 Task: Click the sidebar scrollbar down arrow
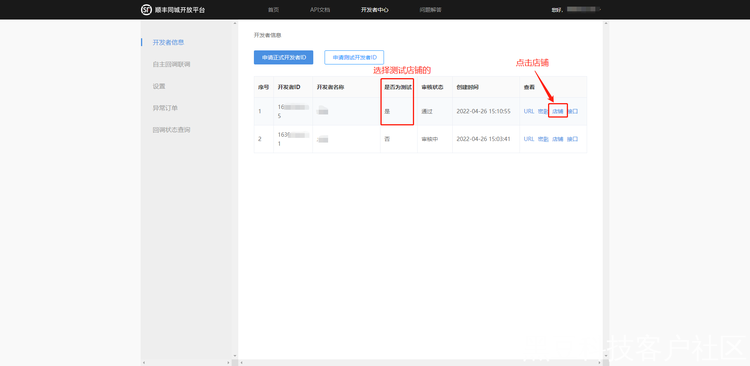[x=234, y=356]
